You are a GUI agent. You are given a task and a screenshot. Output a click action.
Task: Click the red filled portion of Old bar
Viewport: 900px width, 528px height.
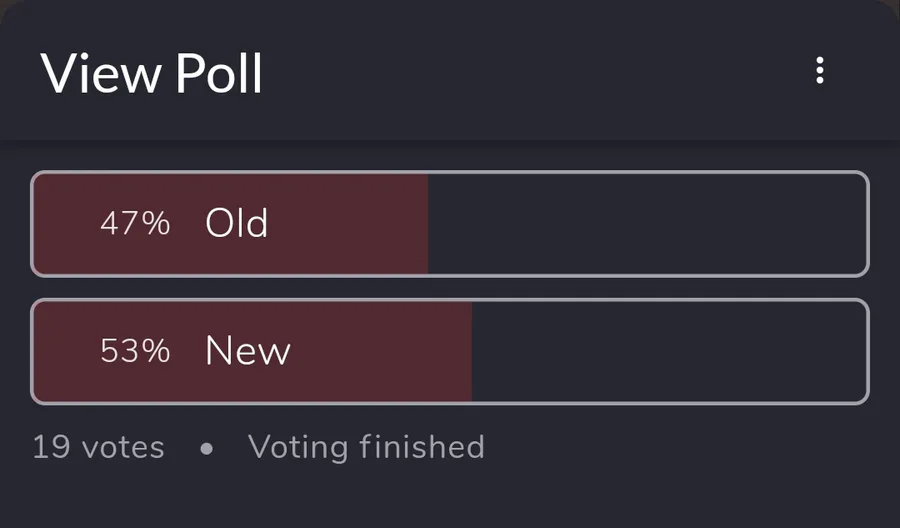[231, 224]
